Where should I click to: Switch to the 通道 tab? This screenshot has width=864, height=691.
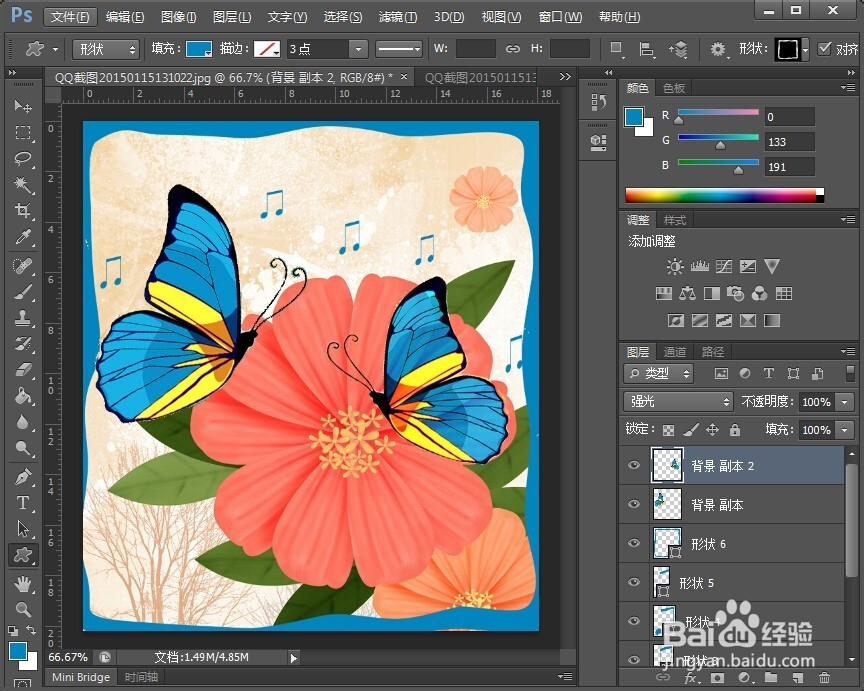[x=673, y=351]
